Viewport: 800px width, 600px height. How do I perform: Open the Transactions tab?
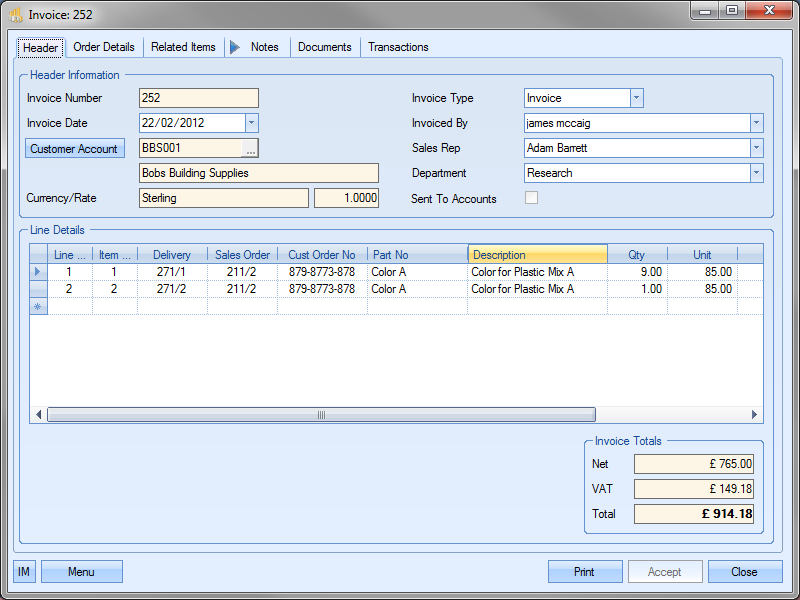(398, 47)
